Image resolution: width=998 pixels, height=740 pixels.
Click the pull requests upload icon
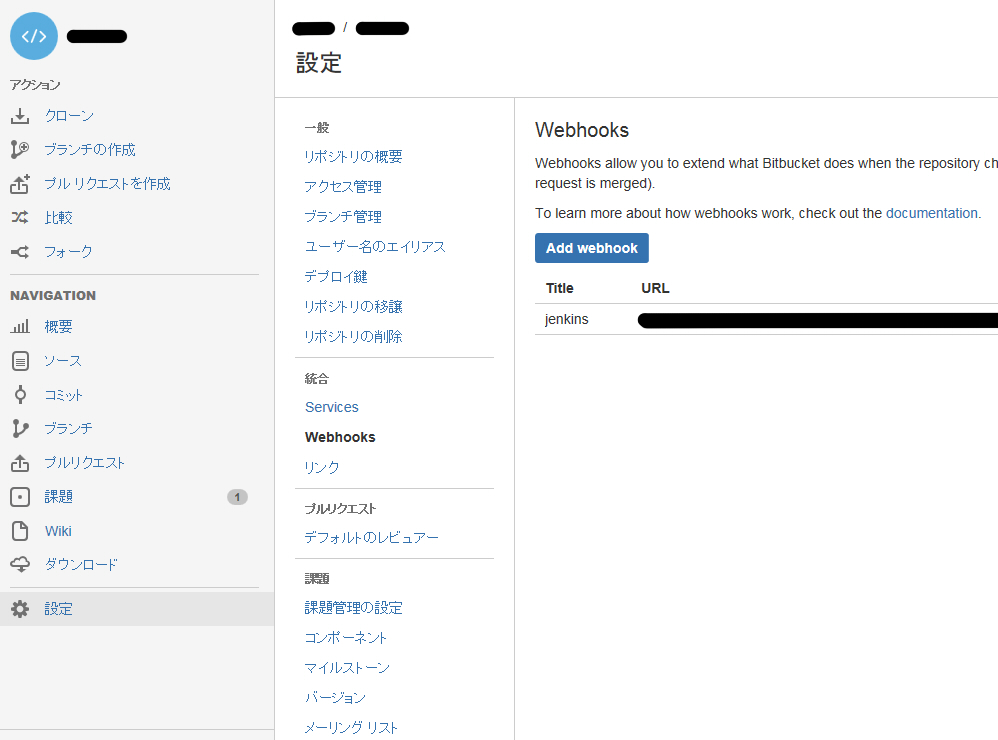(20, 463)
